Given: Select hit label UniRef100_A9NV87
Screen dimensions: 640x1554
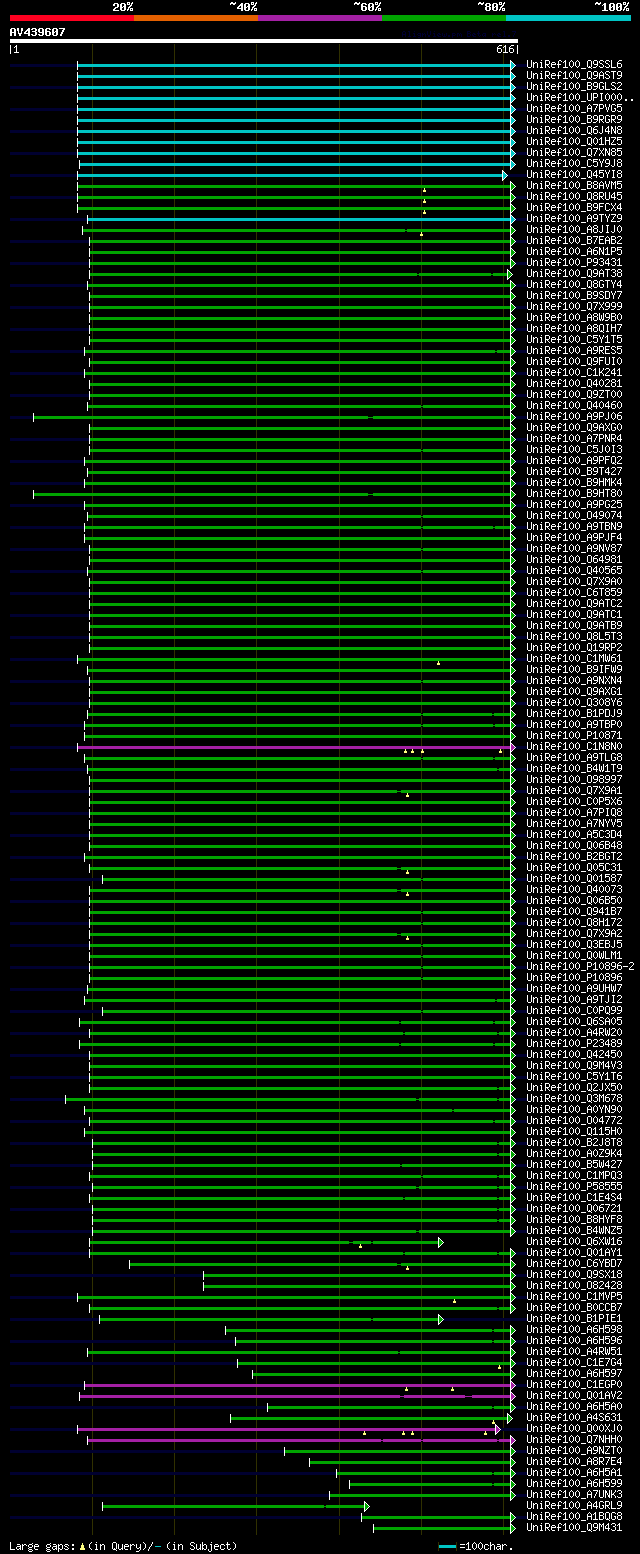Looking at the screenshot, I should 574,549.
